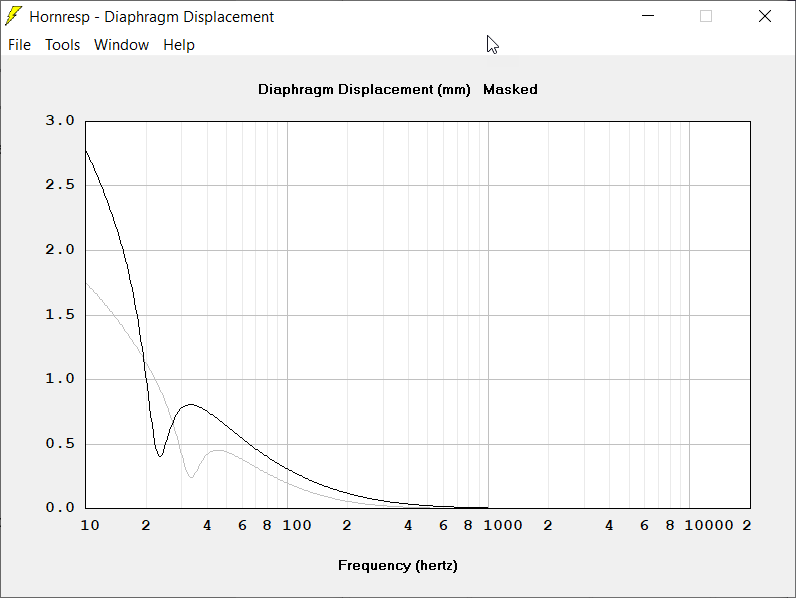Viewport: 796px width, 598px height.
Task: Click the 2.0 y-axis value
Action: click(60, 250)
